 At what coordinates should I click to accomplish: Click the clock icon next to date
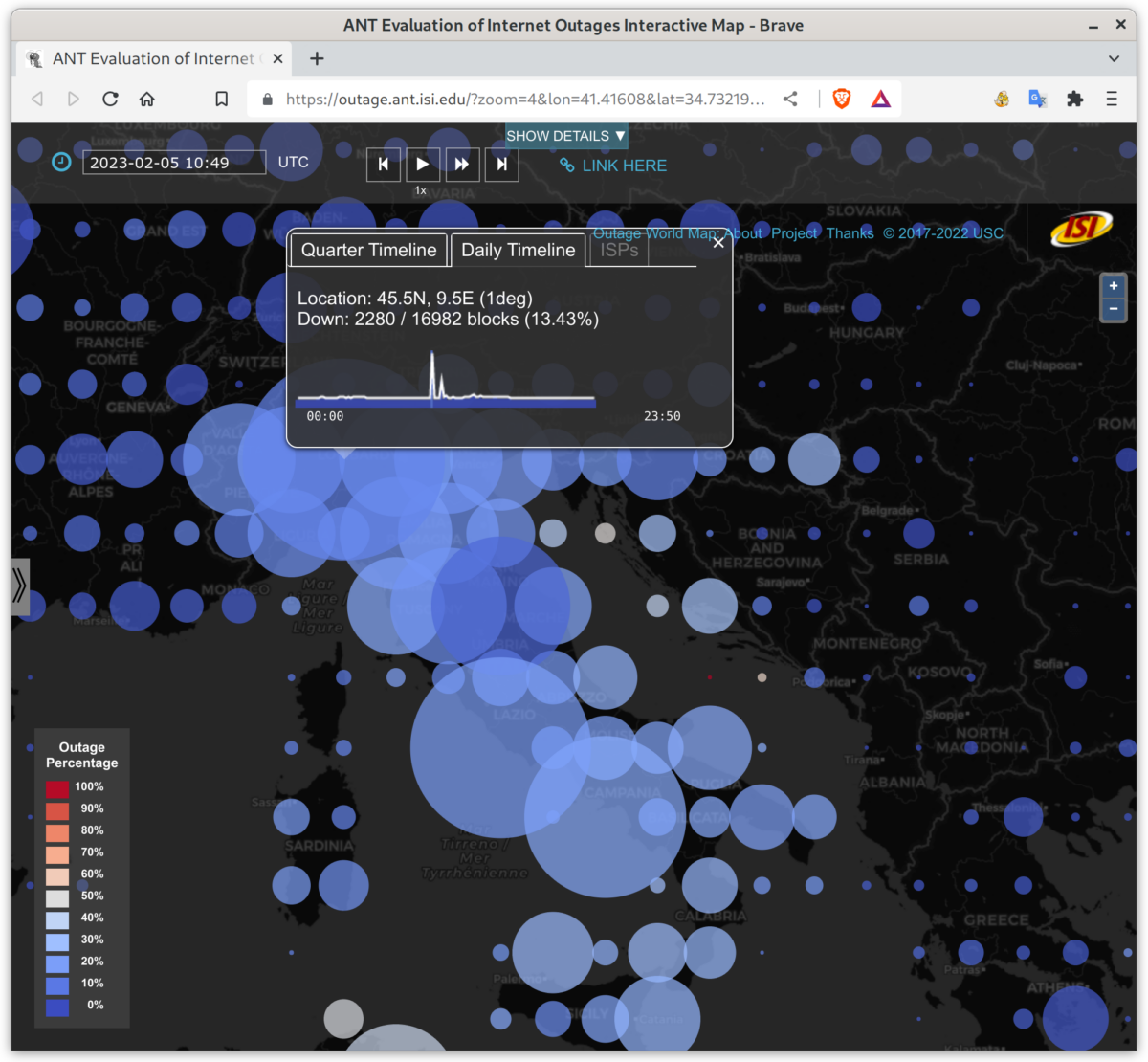coord(61,162)
